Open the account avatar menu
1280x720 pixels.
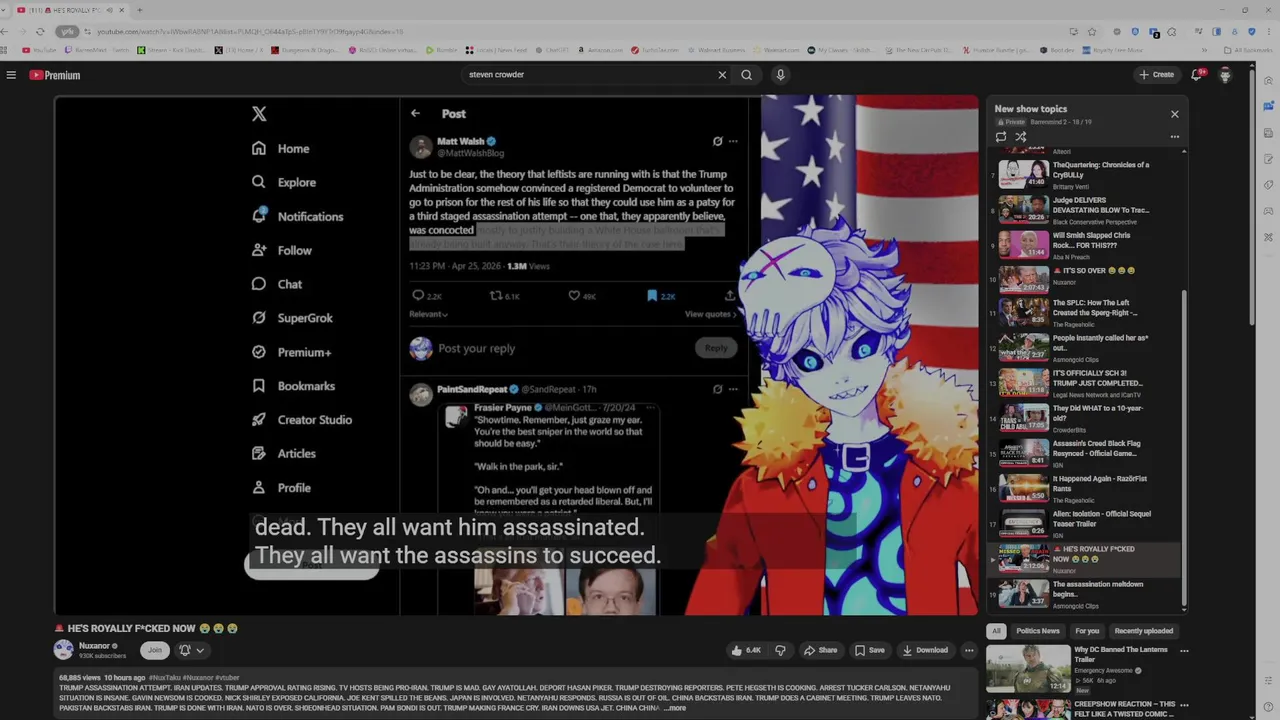click(1225, 75)
